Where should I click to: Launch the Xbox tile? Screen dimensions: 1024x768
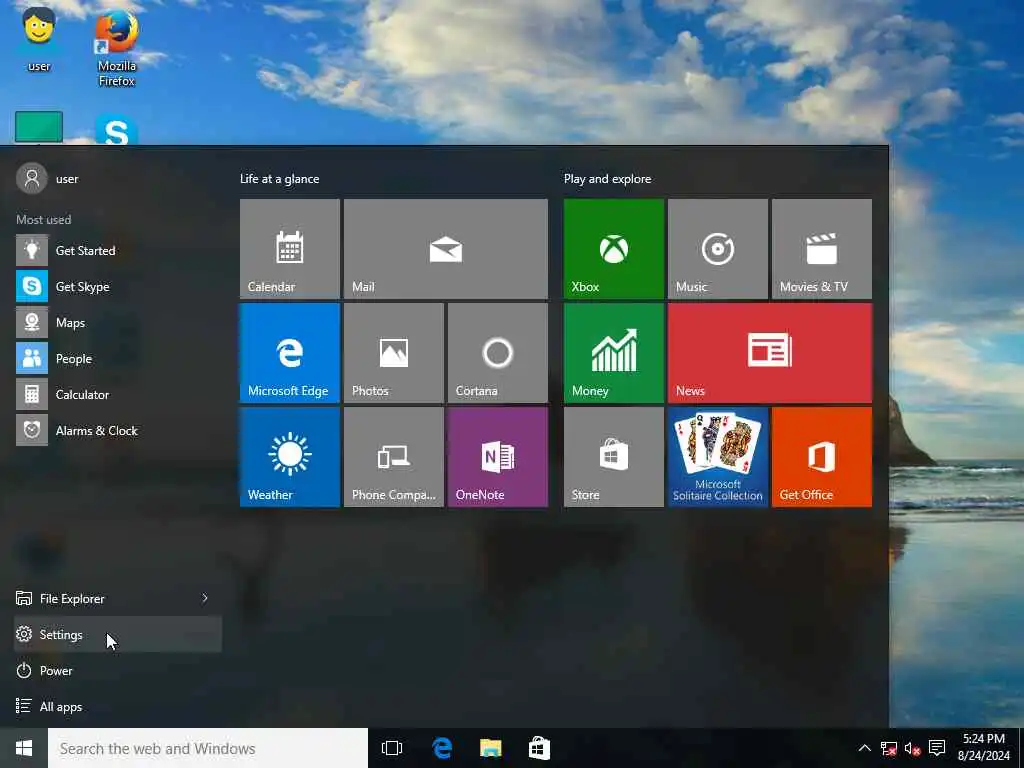click(613, 249)
